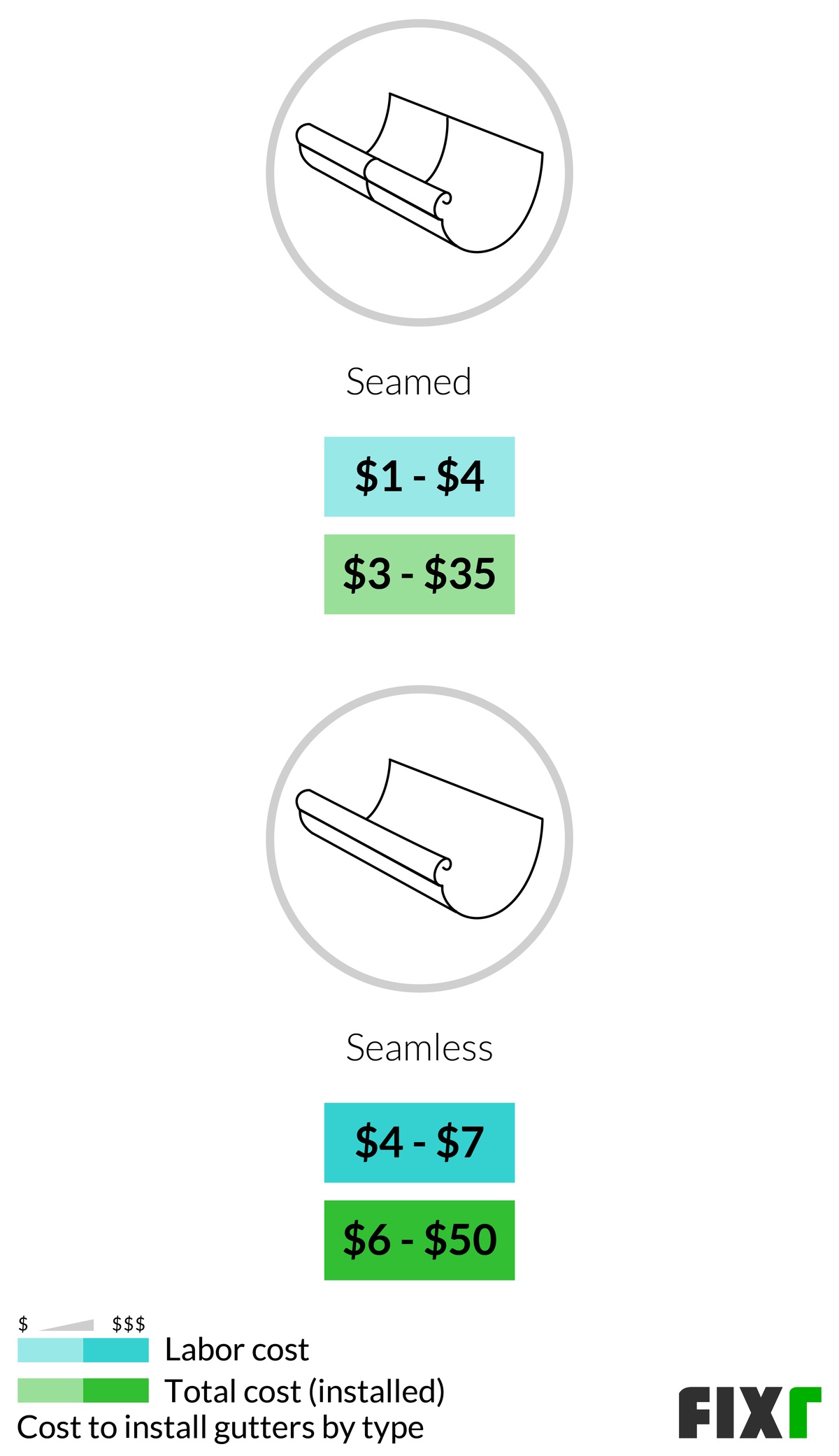This screenshot has height=1456, width=839.
Task: Click the $4 - $7 labor cost box
Action: pyautogui.click(x=419, y=1143)
